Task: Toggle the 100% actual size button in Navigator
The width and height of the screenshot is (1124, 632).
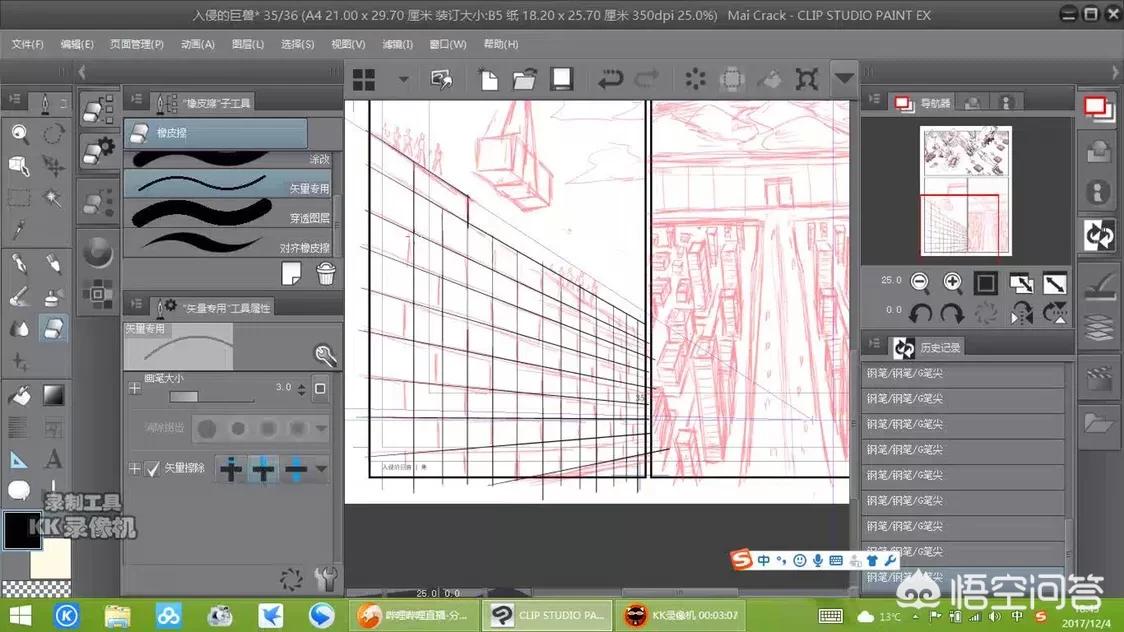Action: pyautogui.click(x=986, y=283)
